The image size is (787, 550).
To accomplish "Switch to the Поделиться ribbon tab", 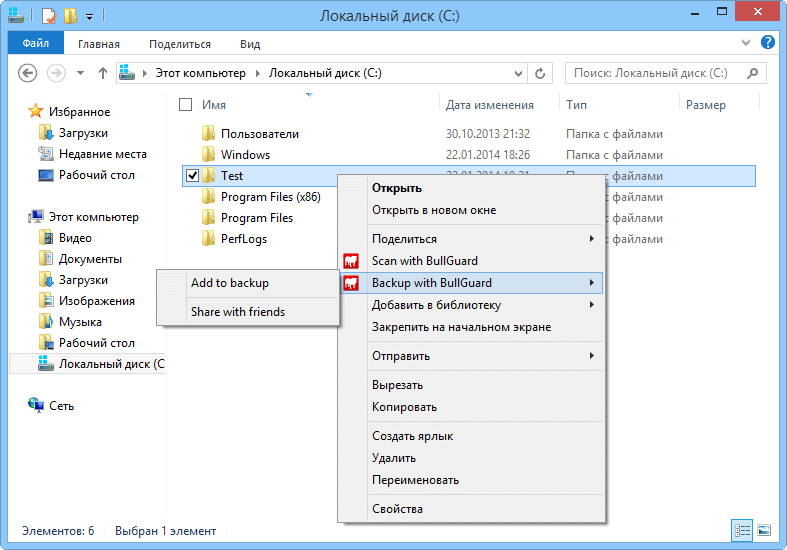I will pos(180,44).
